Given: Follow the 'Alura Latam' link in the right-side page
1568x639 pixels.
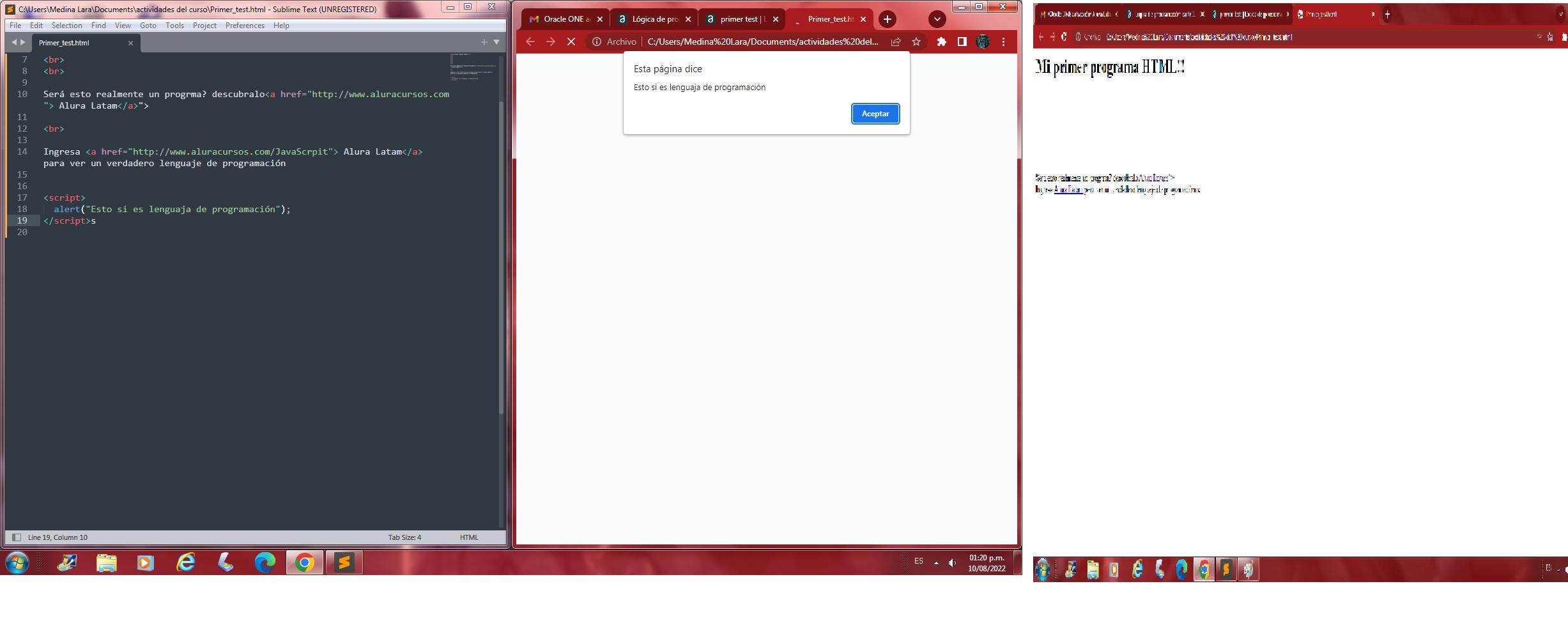Looking at the screenshot, I should point(1068,190).
